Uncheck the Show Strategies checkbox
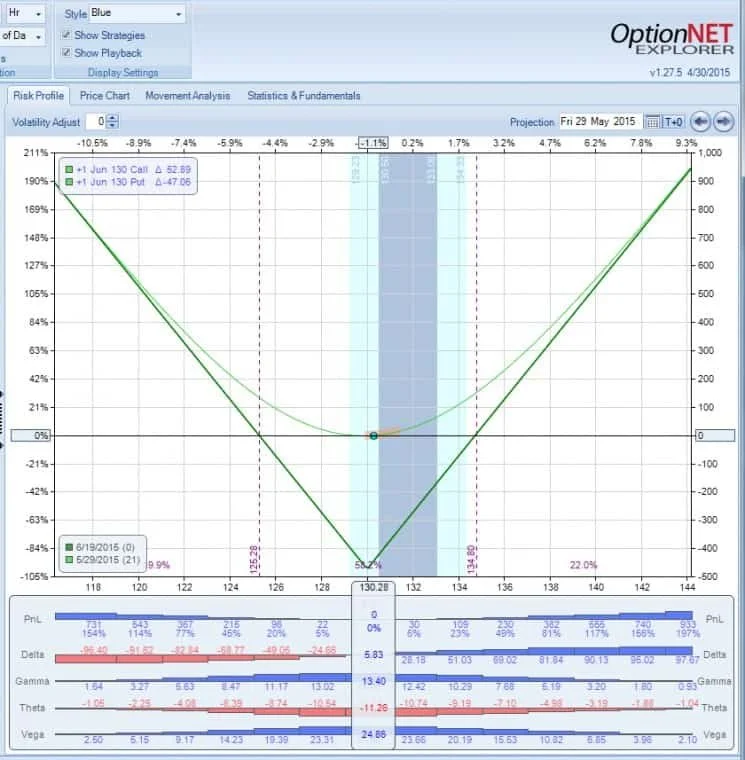Image resolution: width=745 pixels, height=760 pixels. tap(67, 35)
